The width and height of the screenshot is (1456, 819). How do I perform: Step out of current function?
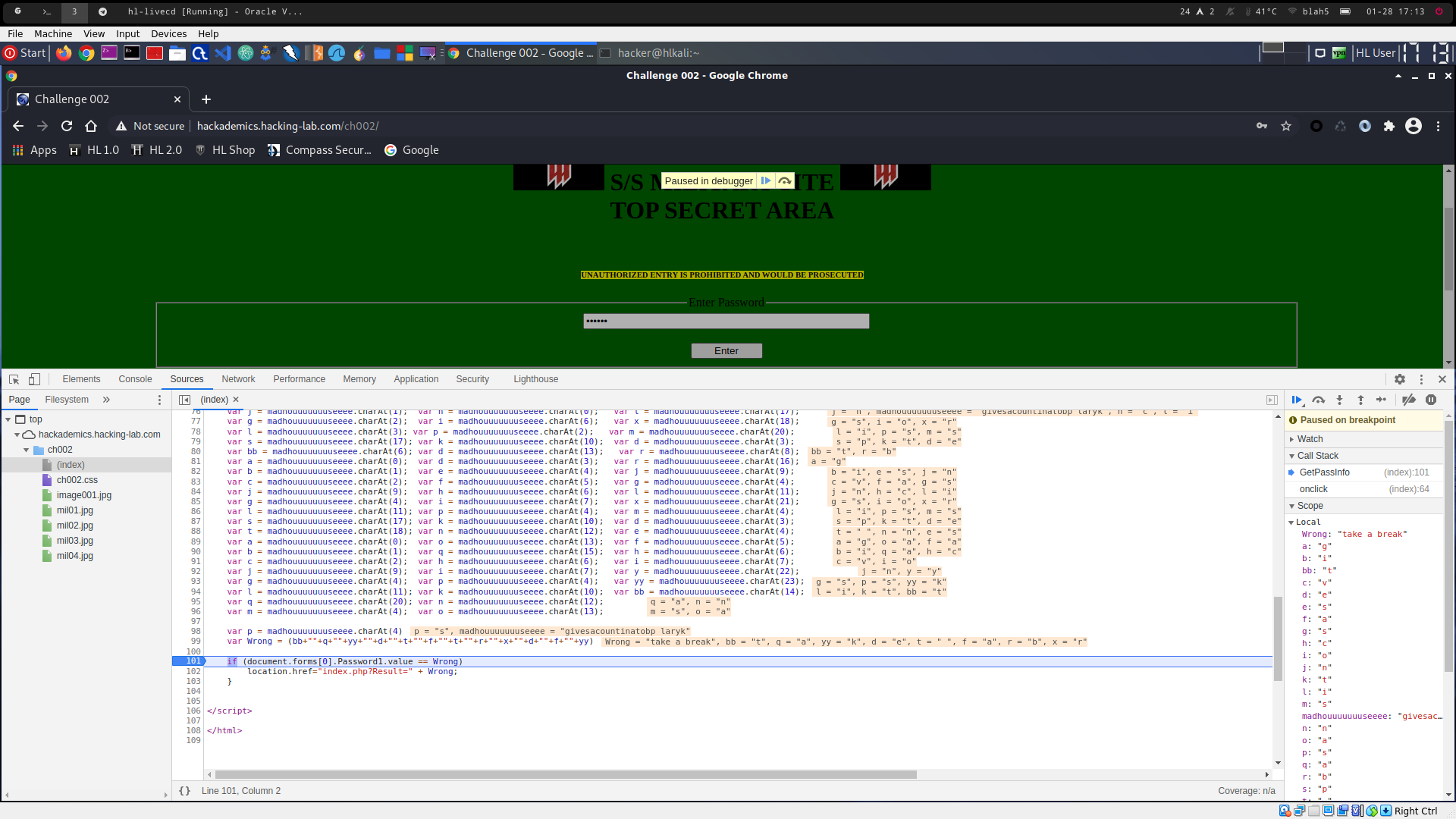click(x=1360, y=400)
